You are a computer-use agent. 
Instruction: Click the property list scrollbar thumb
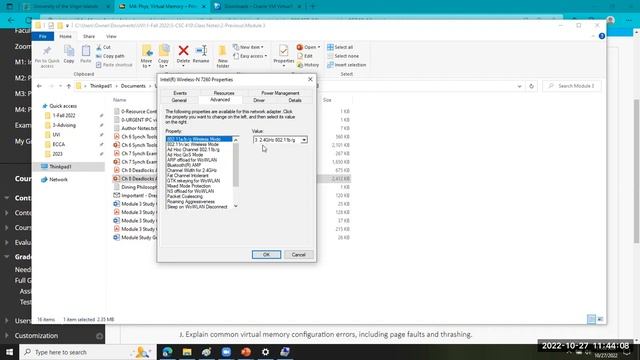click(236, 164)
